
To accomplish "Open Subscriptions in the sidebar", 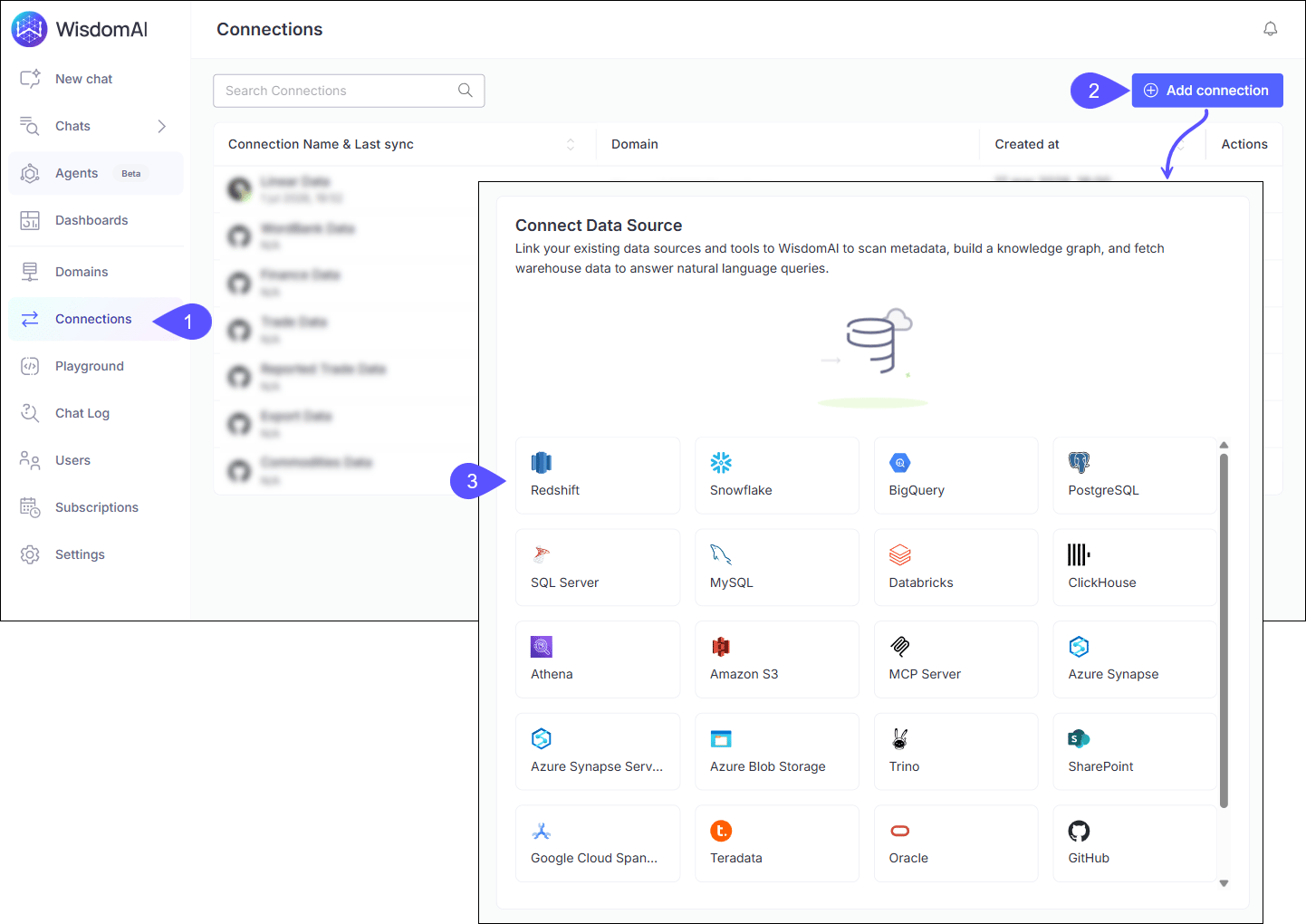I will click(96, 507).
